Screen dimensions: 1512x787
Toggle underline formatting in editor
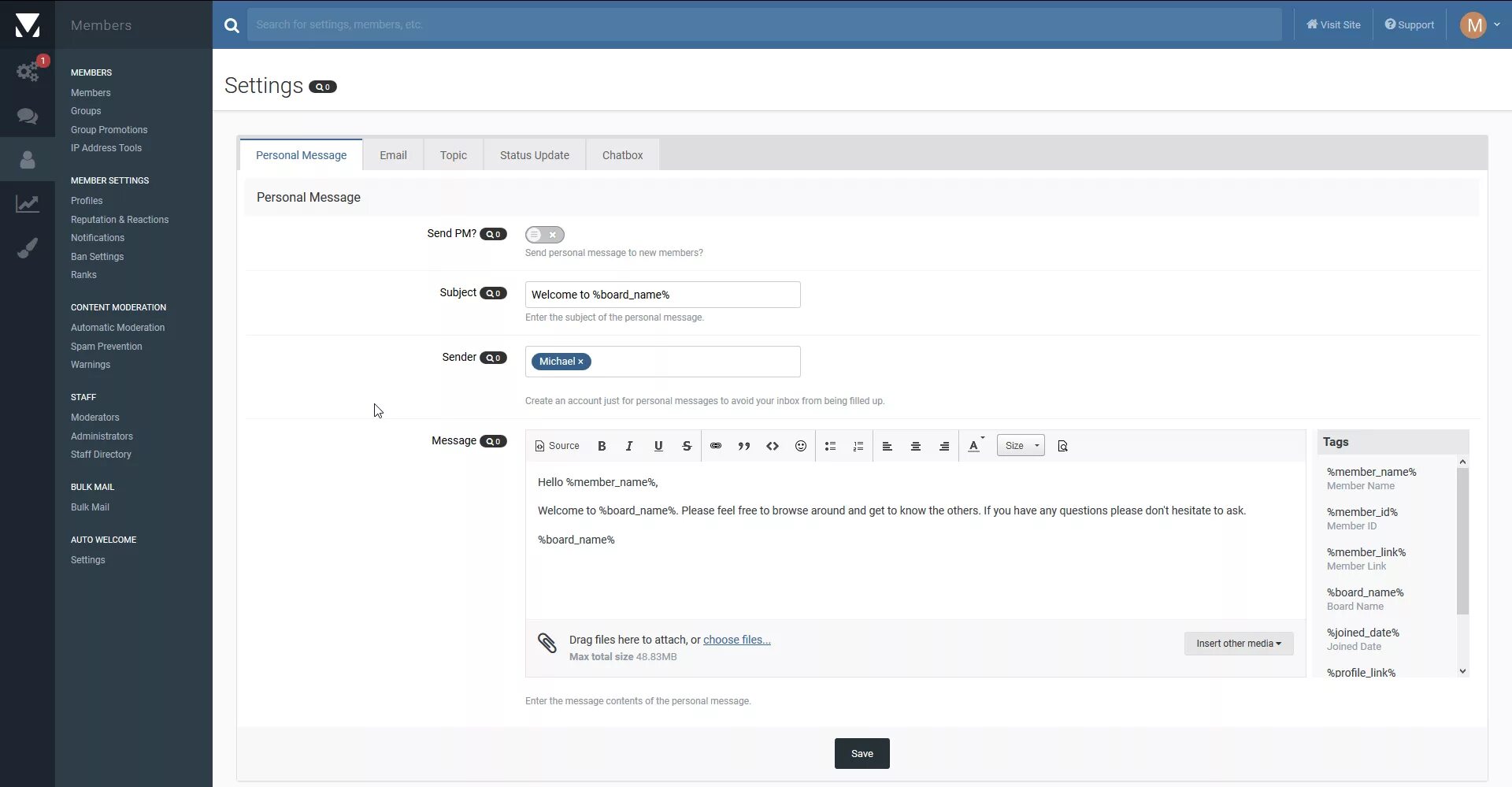pyautogui.click(x=658, y=446)
